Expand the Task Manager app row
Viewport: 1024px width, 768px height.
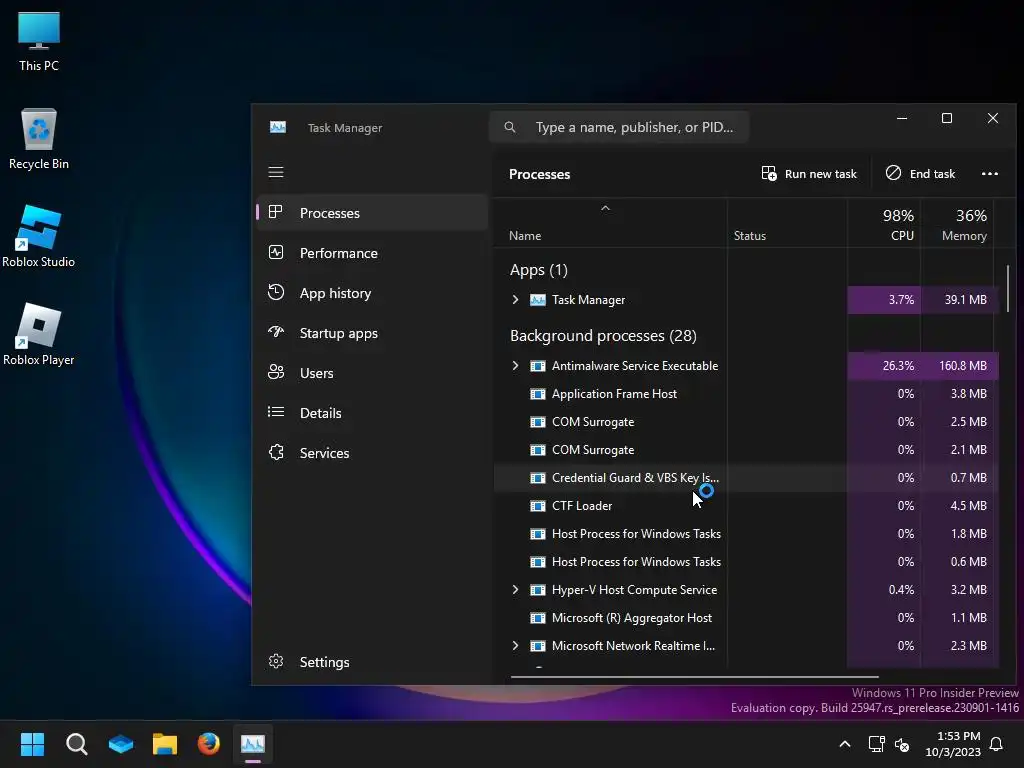coord(515,299)
